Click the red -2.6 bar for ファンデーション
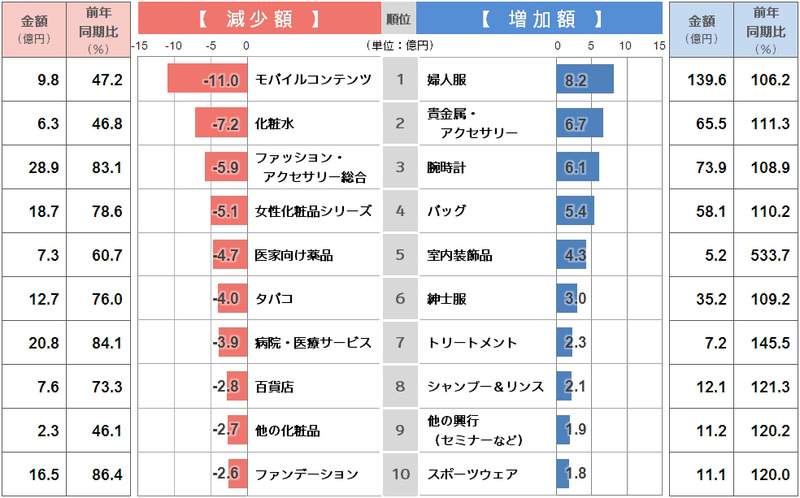 click(x=236, y=473)
